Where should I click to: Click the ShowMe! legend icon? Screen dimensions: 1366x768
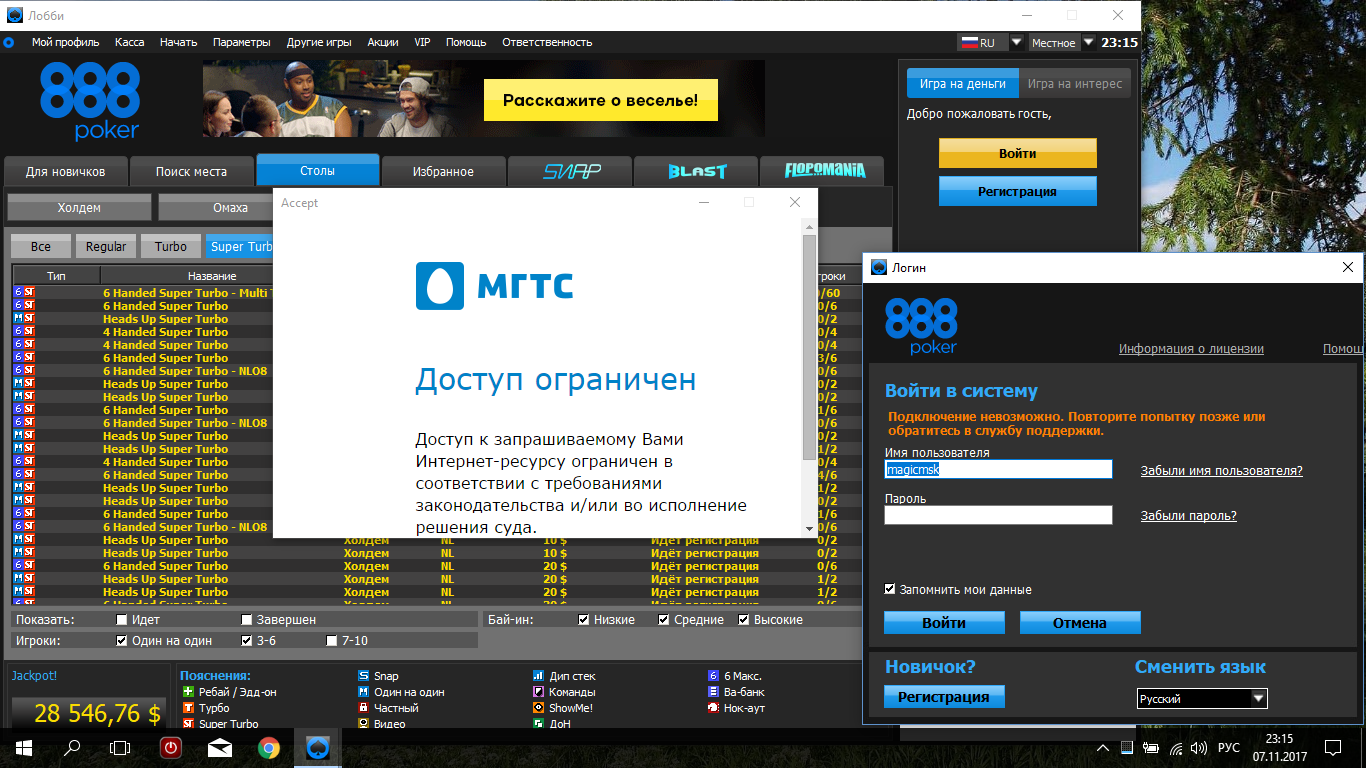click(538, 707)
